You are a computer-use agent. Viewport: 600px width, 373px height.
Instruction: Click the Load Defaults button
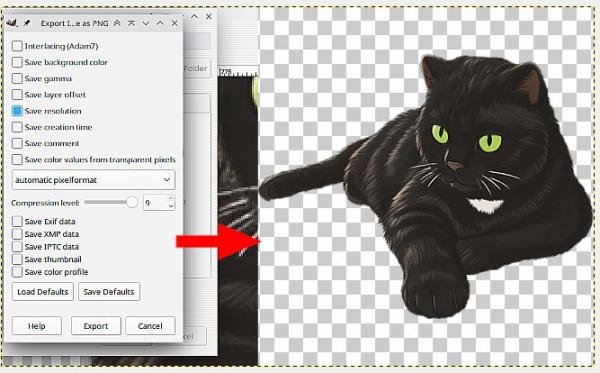point(43,292)
